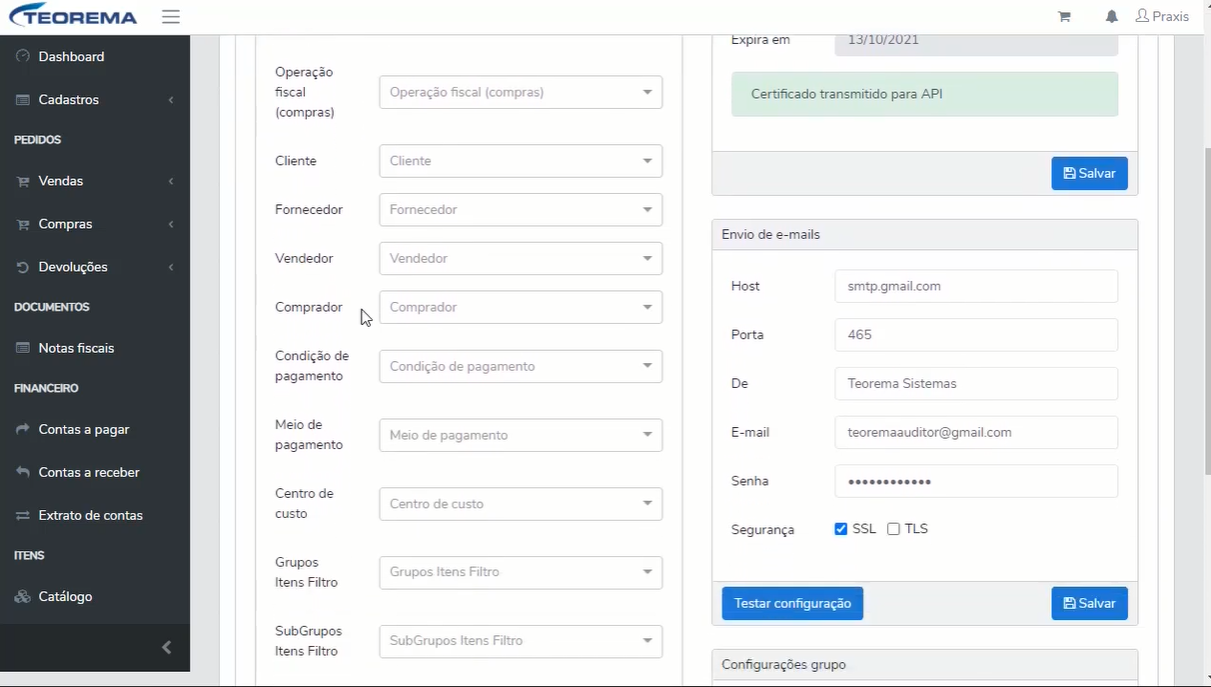Click the De field Teorema Sistemas
Screen dimensions: 1211x687
[976, 384]
